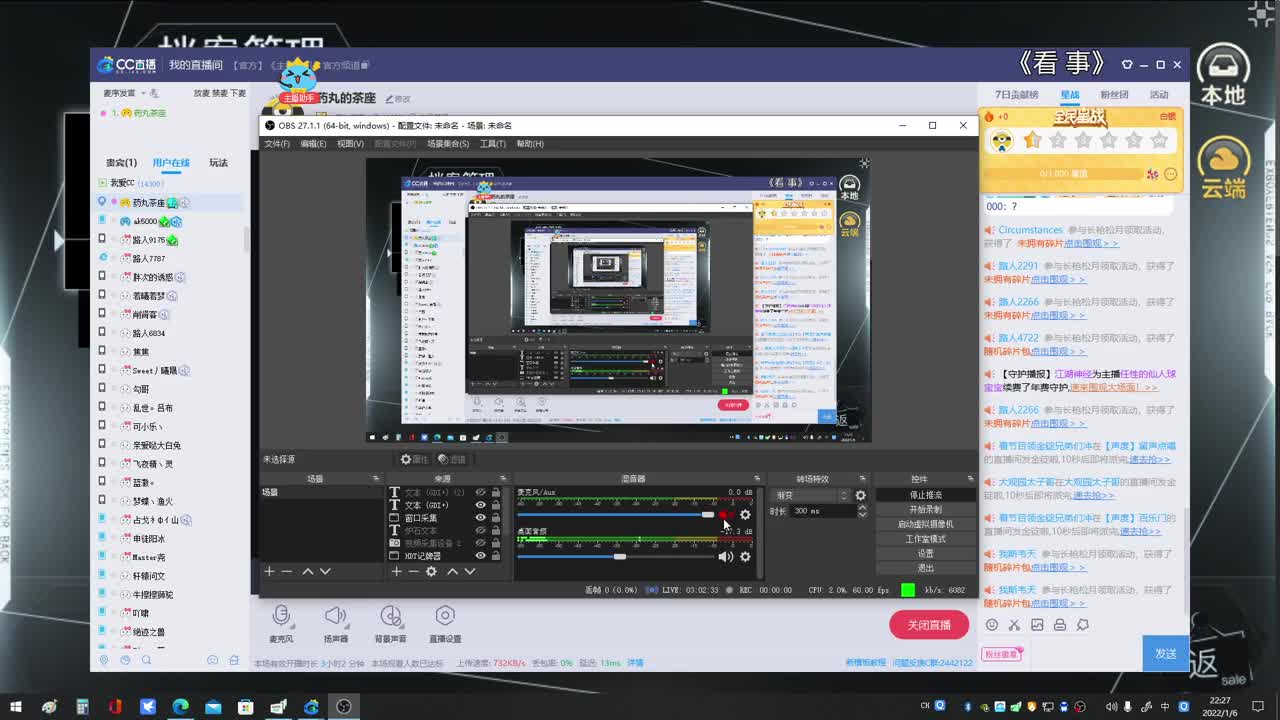Switch to the 玩法 tab
The width and height of the screenshot is (1280, 720).
tap(218, 163)
